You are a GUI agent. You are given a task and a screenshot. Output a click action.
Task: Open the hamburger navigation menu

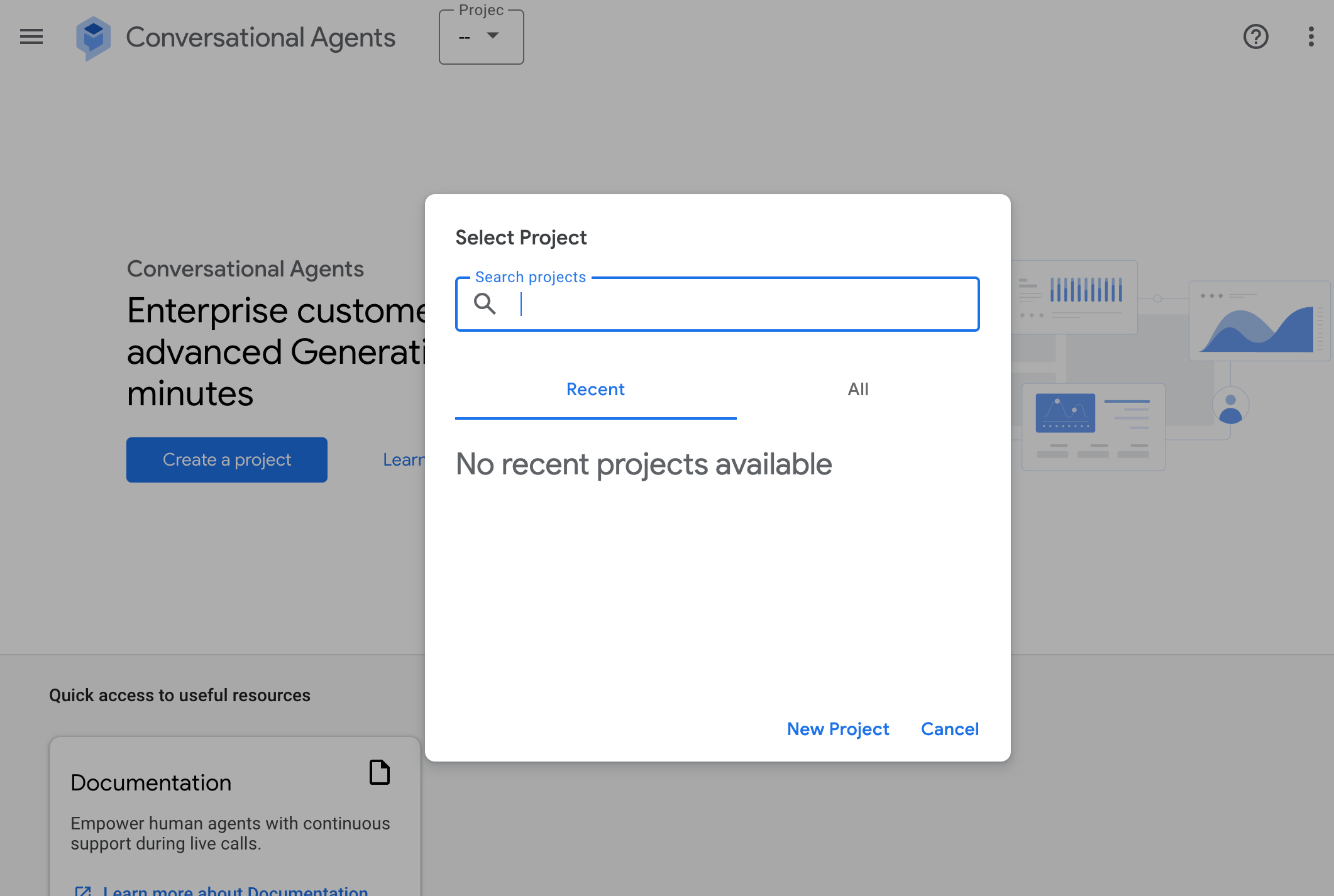(x=31, y=37)
